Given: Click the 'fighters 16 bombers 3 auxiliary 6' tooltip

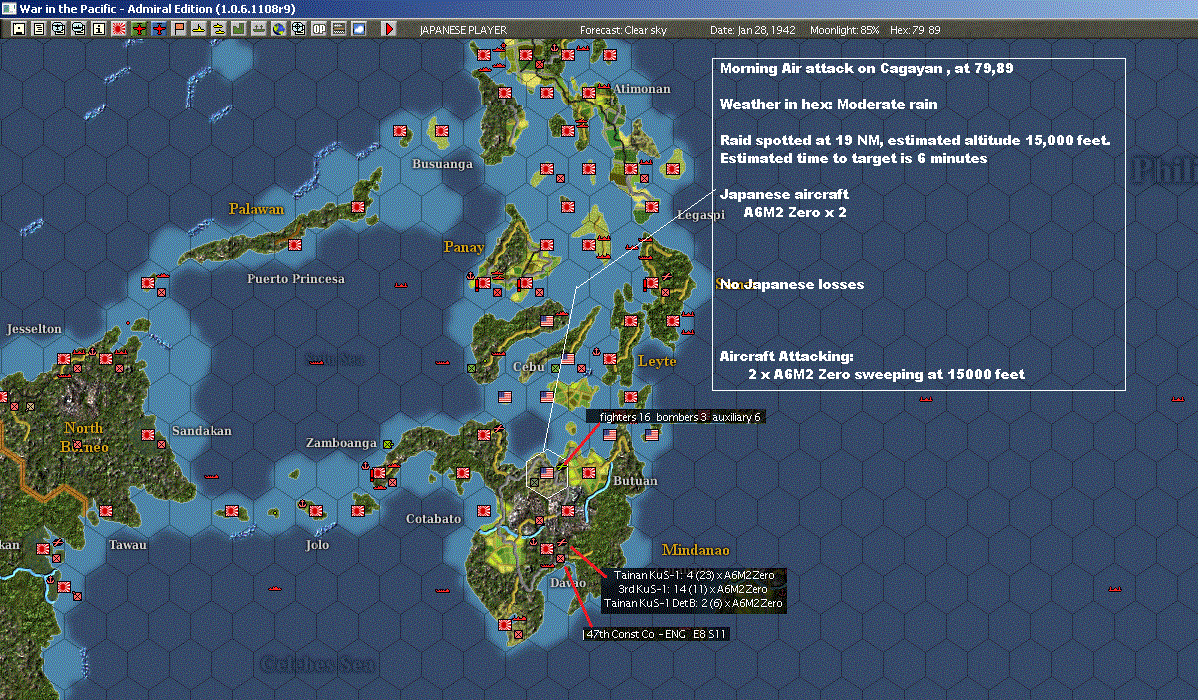Looking at the screenshot, I should pyautogui.click(x=675, y=416).
